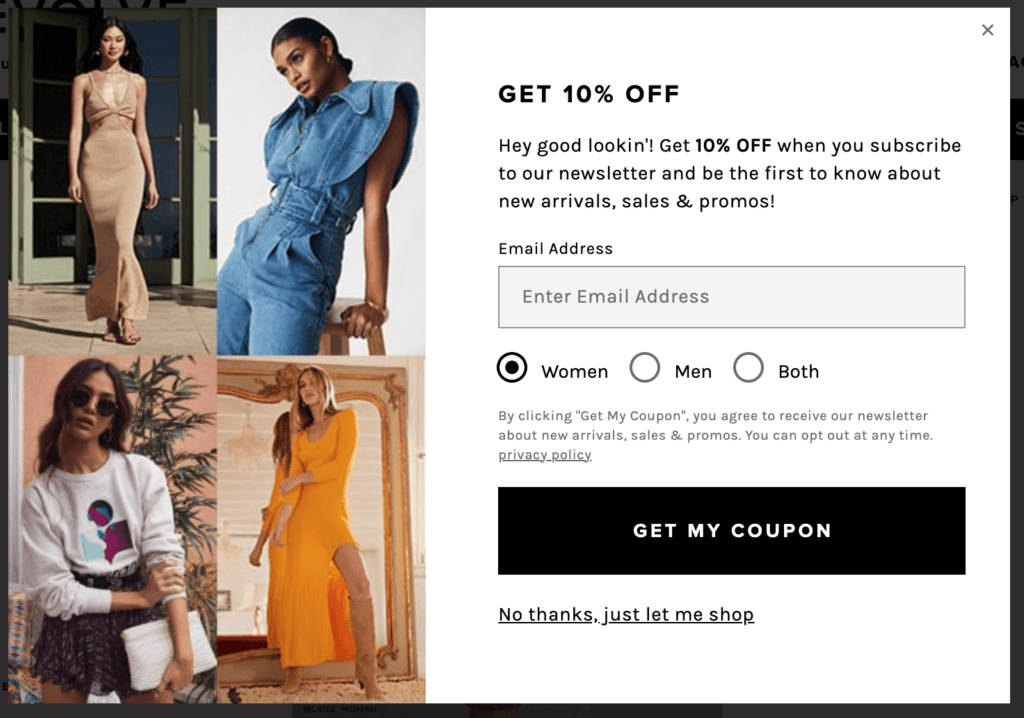Click the white sweatshirt model photo
The height and width of the screenshot is (718, 1024).
(112, 529)
